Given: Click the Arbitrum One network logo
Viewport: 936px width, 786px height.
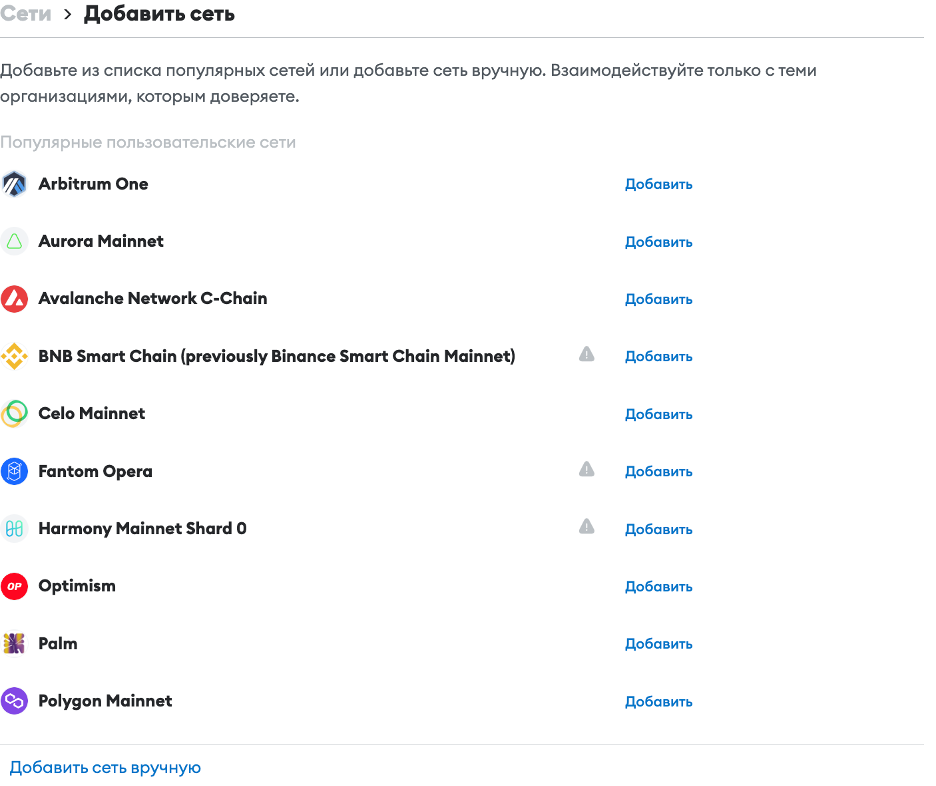Looking at the screenshot, I should (x=14, y=184).
